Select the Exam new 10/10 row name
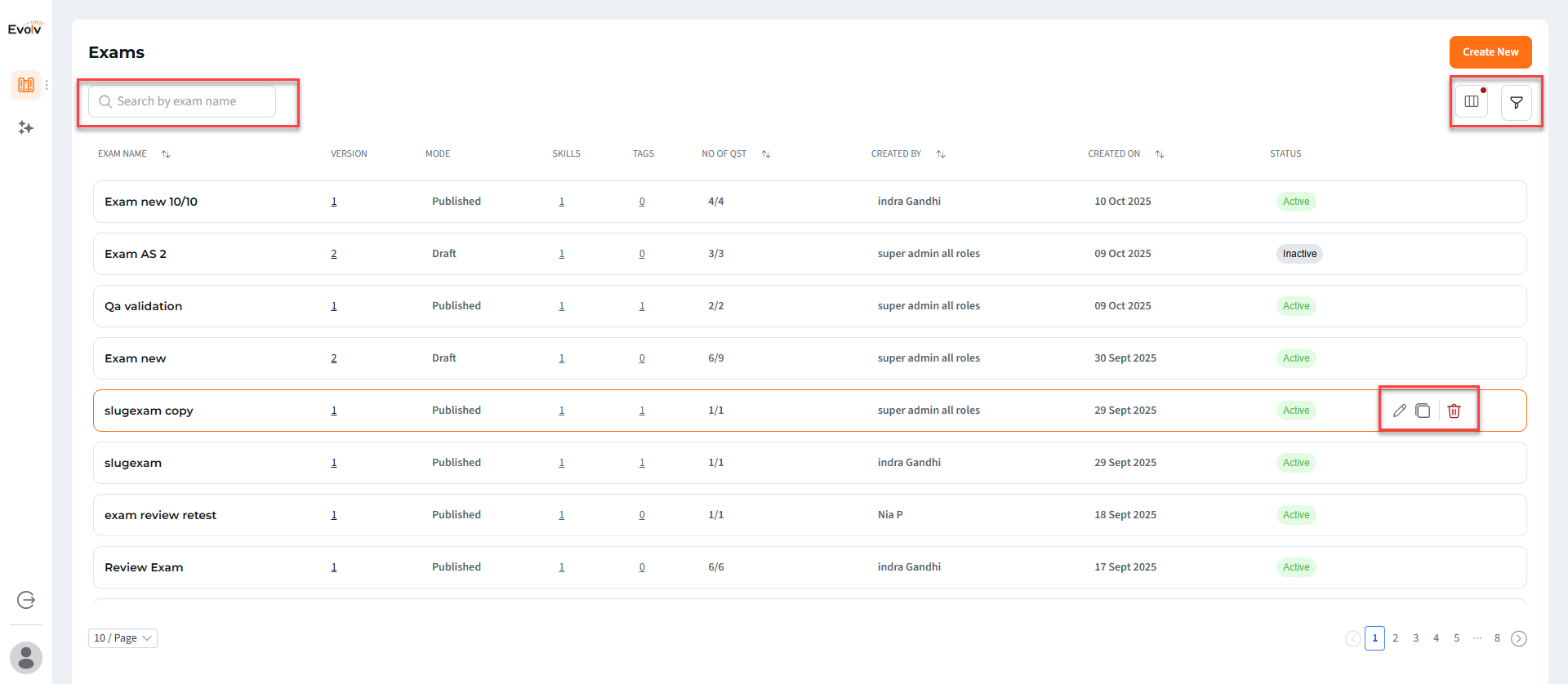1568x684 pixels. point(151,202)
